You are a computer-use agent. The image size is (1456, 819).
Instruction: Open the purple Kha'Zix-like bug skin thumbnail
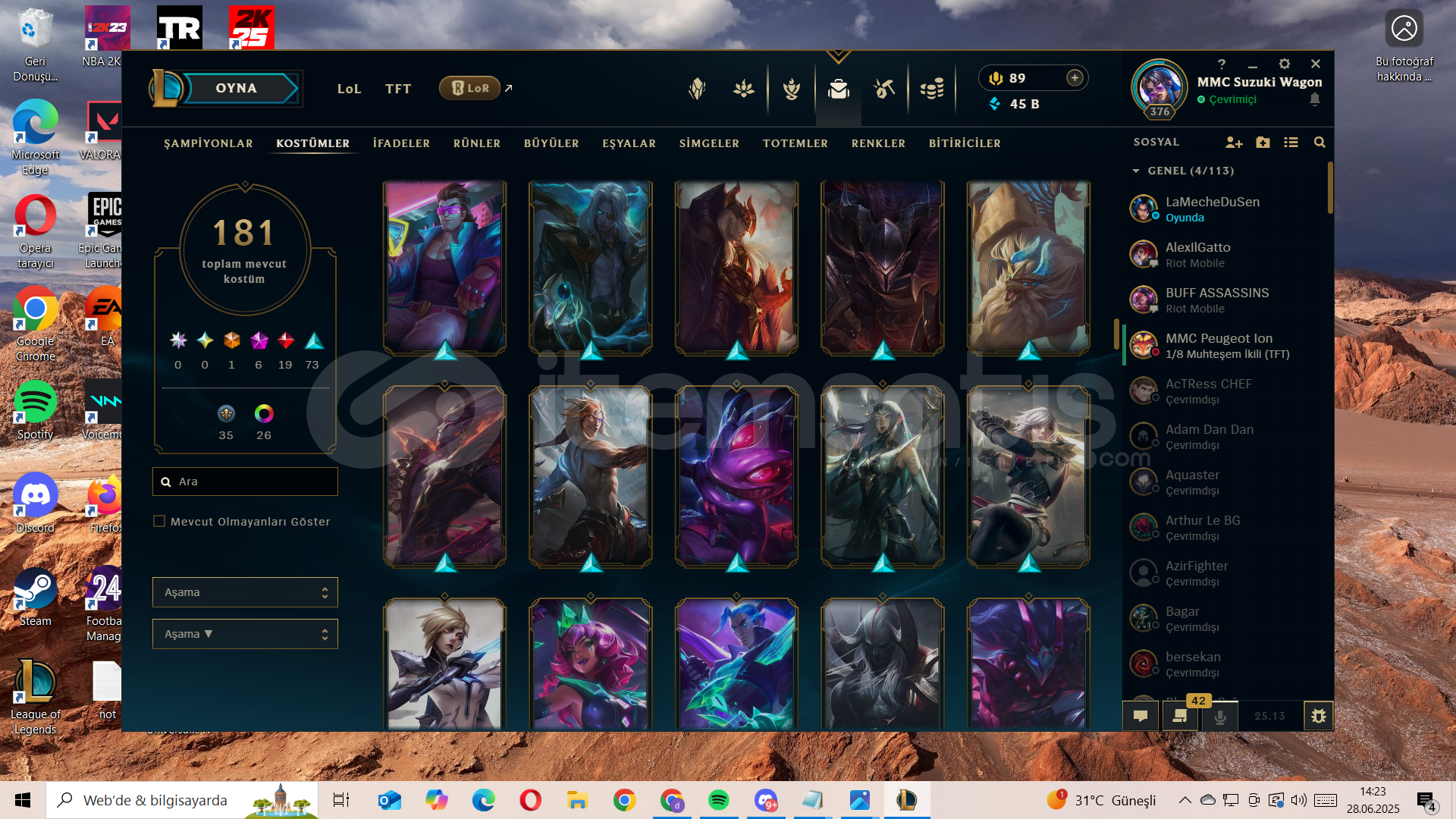736,476
